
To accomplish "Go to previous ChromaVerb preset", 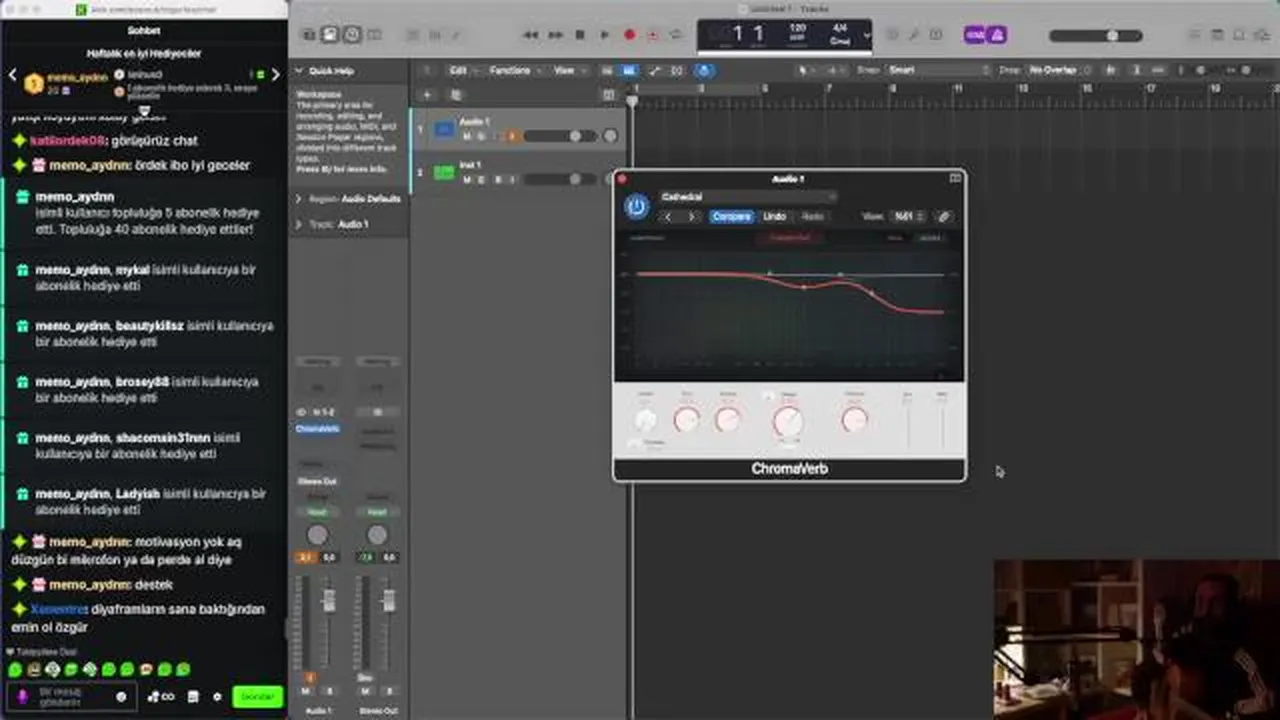I will tap(669, 217).
